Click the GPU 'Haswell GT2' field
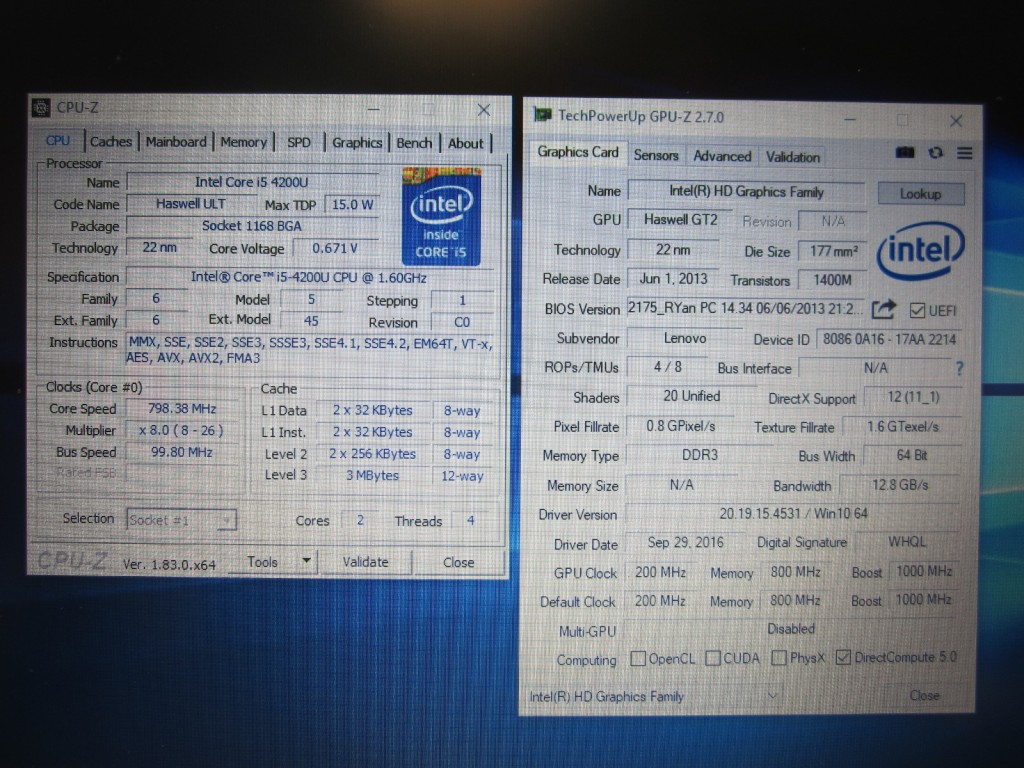 point(680,219)
